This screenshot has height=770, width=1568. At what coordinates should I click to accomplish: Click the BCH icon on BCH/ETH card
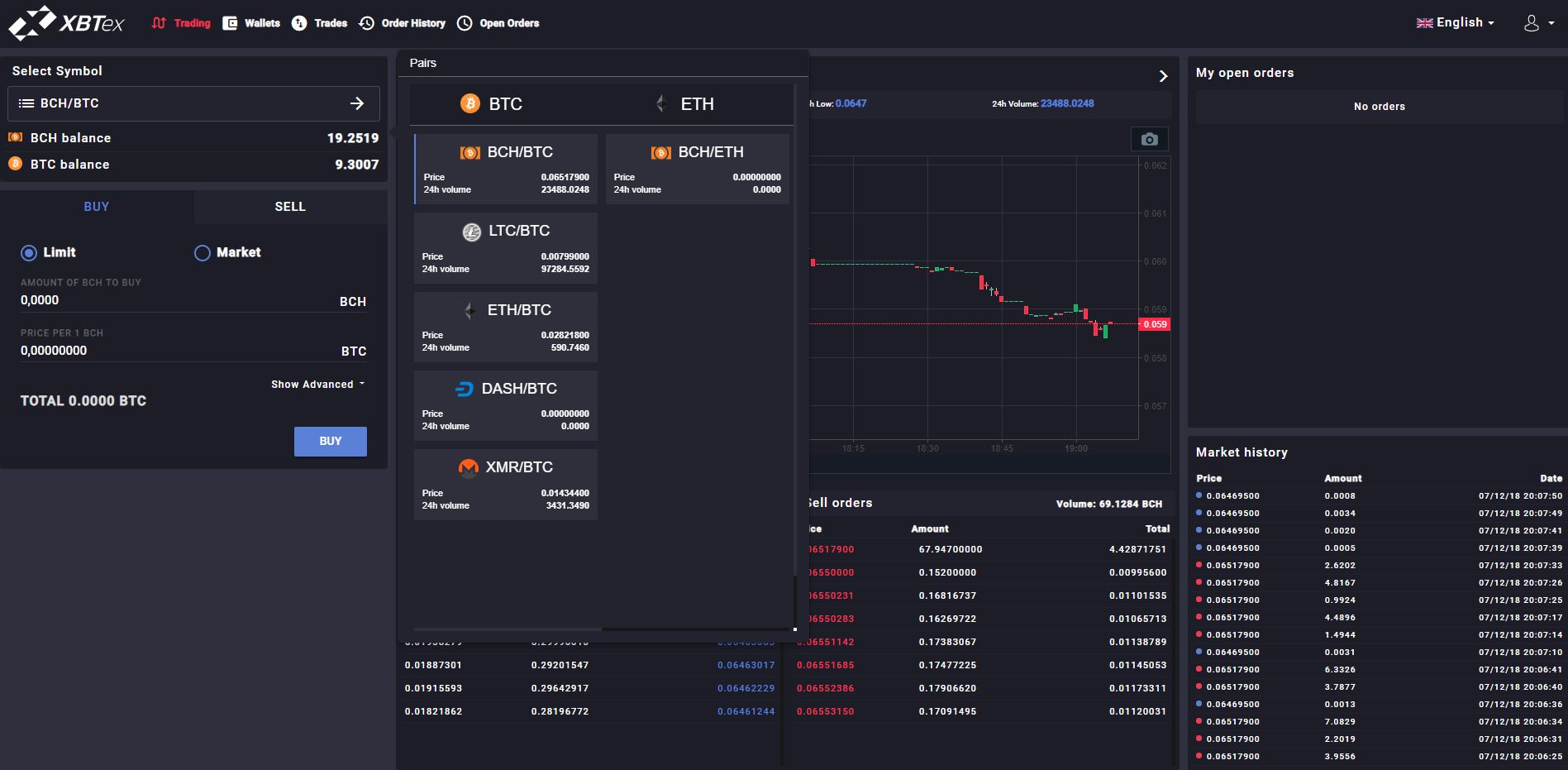pos(661,152)
